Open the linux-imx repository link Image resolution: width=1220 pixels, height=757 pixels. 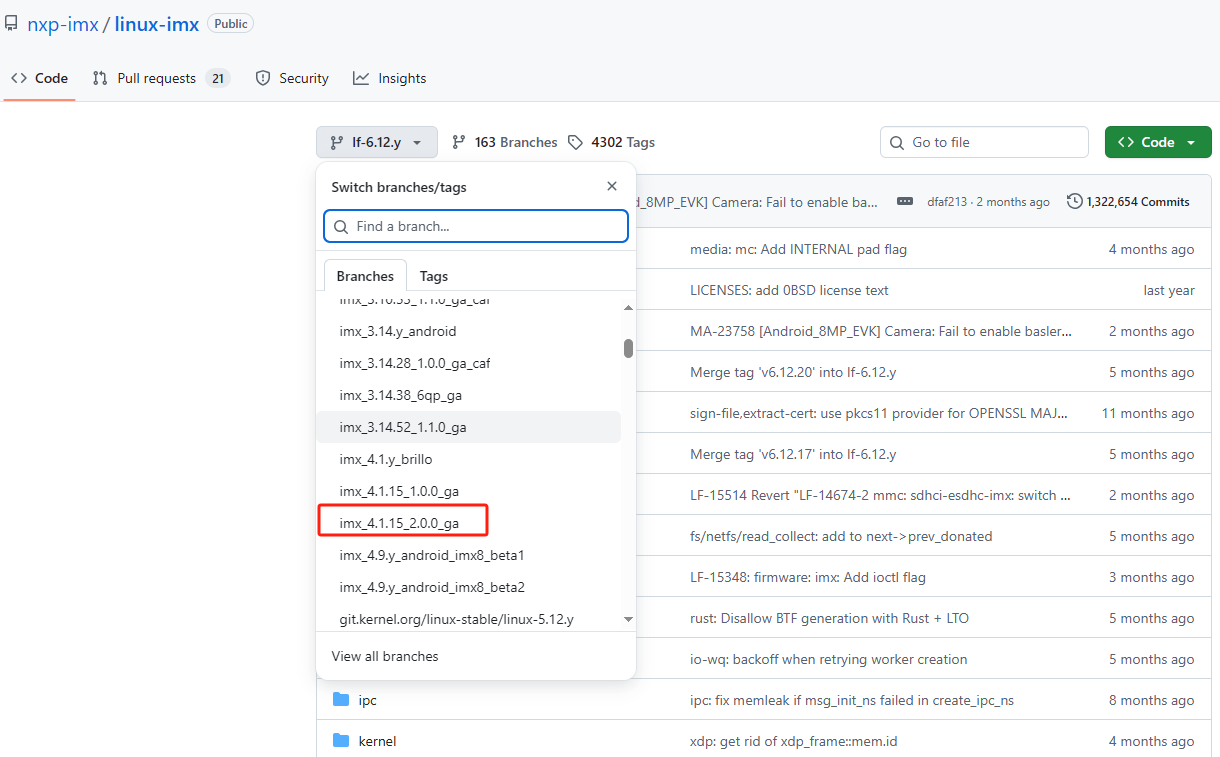click(157, 24)
